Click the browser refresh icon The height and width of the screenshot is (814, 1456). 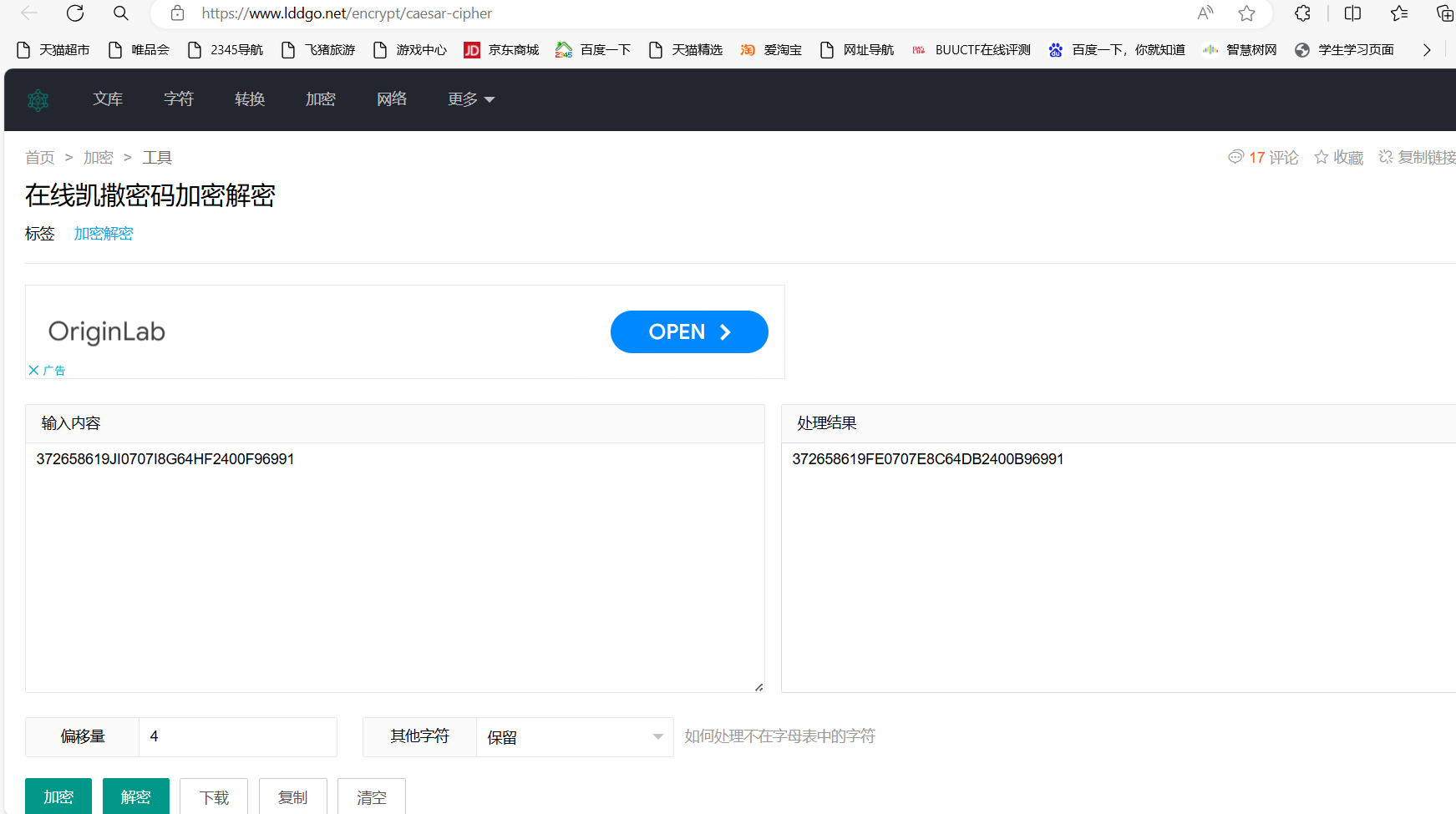pos(75,13)
